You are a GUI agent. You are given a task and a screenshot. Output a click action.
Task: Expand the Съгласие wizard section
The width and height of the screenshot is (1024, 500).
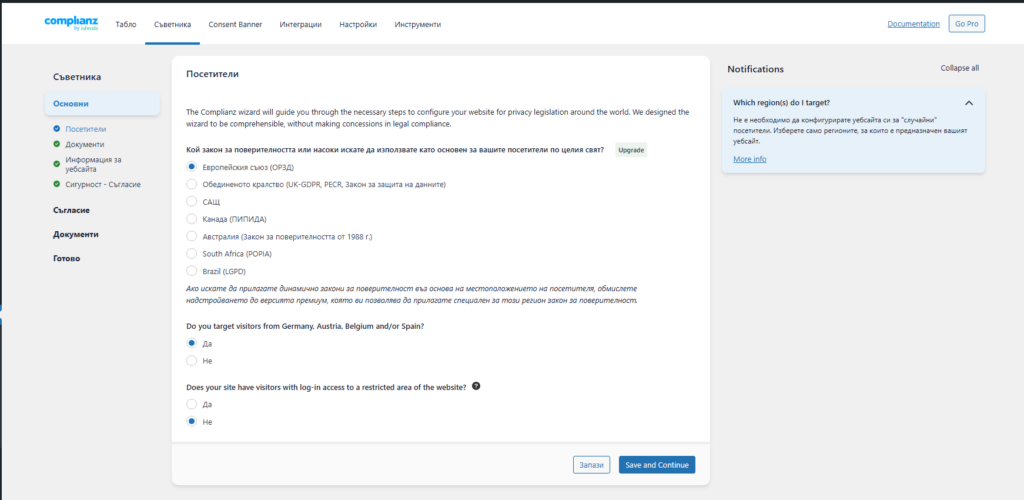click(71, 210)
